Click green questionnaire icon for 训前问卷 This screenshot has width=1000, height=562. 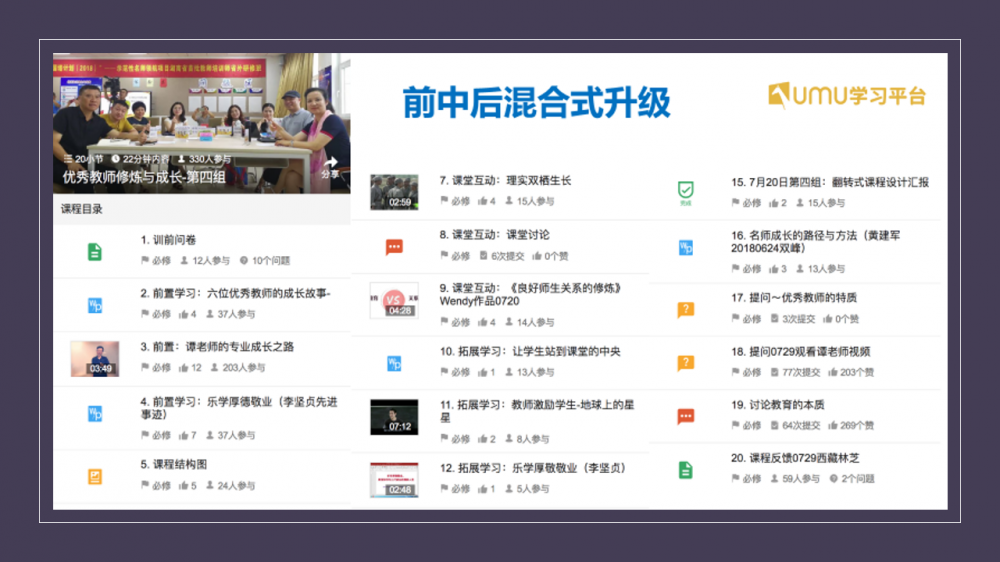94,251
